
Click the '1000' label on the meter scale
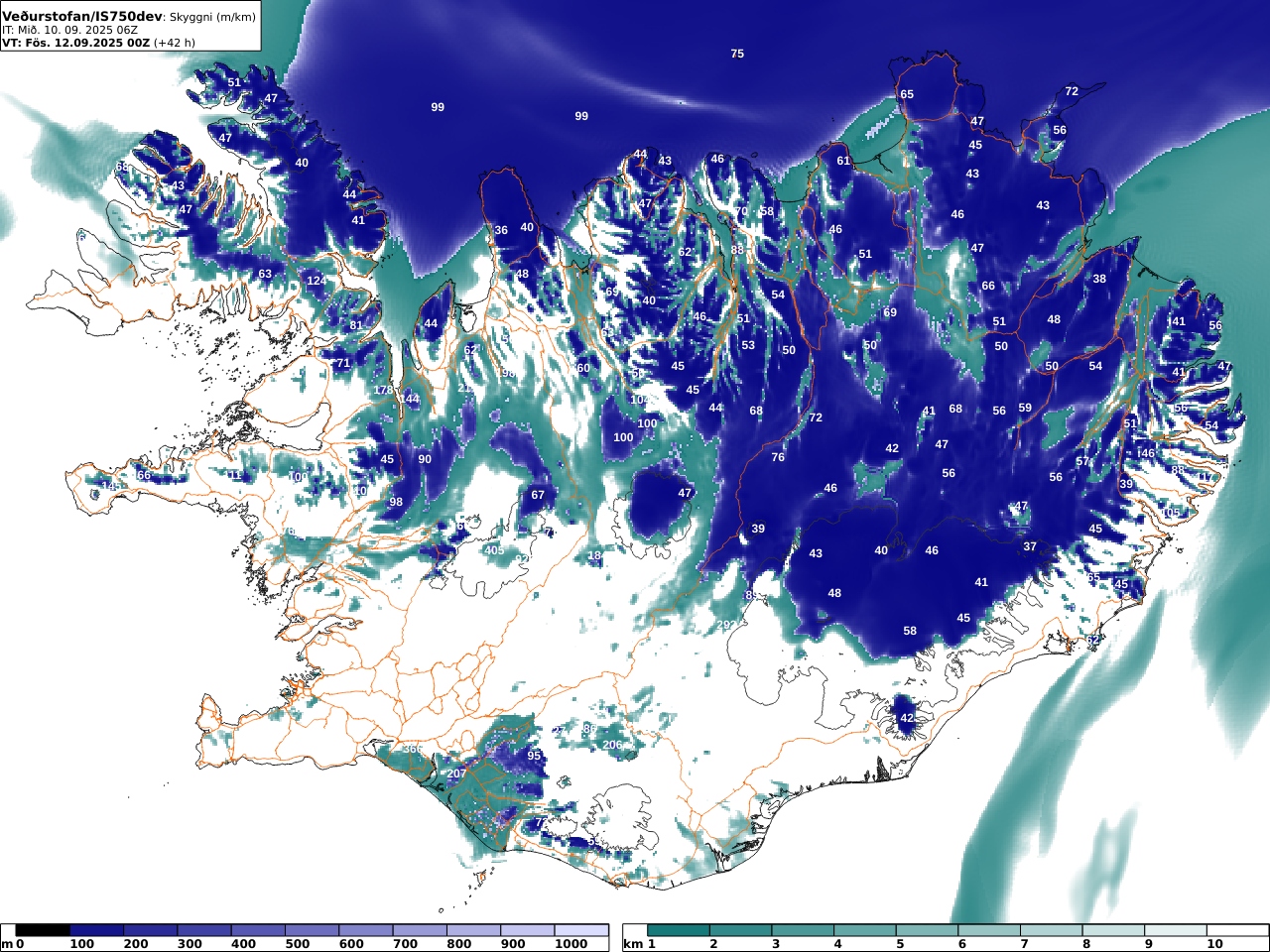[x=571, y=944]
